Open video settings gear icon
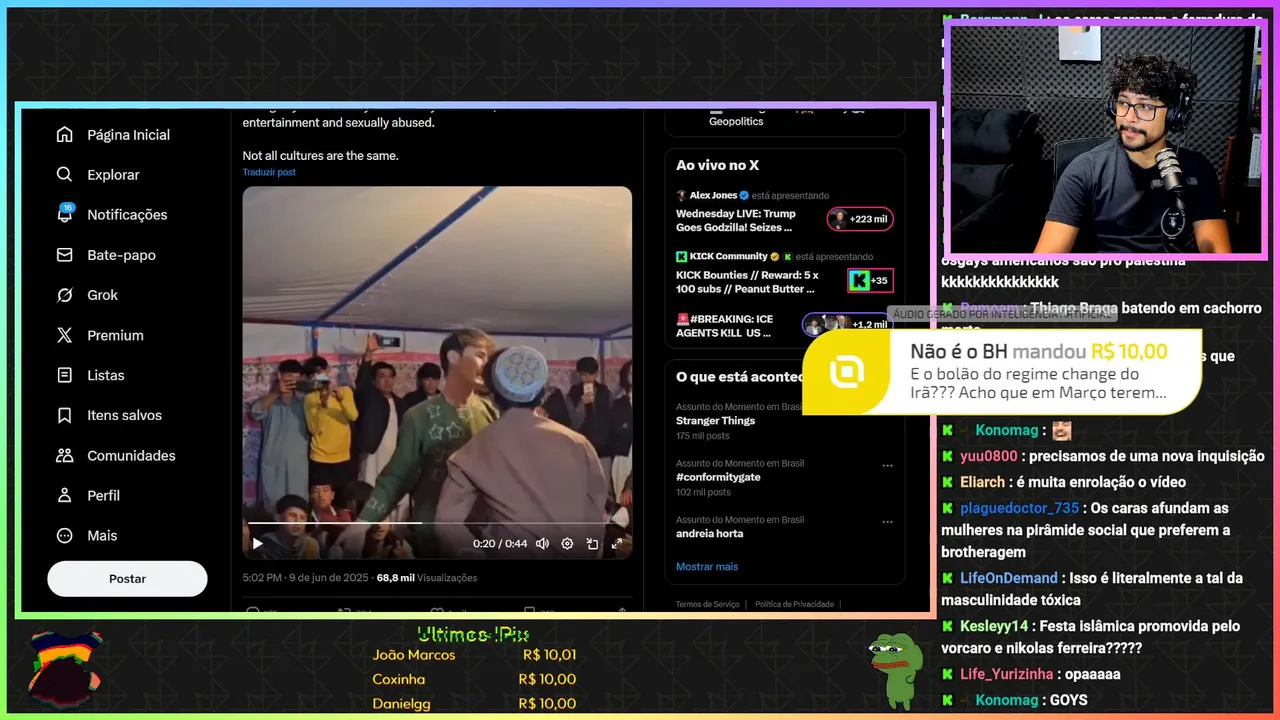This screenshot has height=720, width=1280. 567,544
